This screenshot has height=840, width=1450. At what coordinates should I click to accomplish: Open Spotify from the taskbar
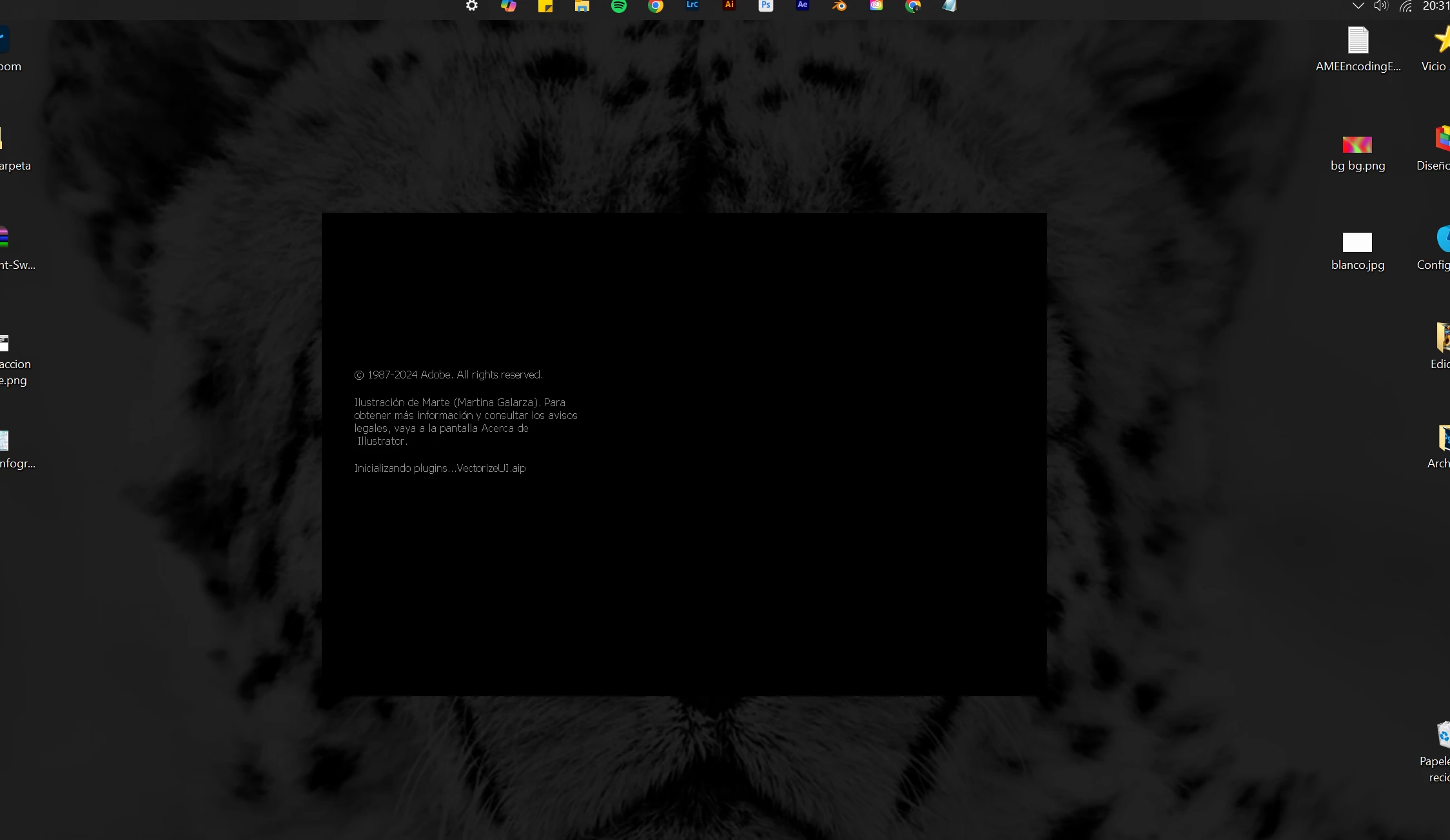click(619, 6)
